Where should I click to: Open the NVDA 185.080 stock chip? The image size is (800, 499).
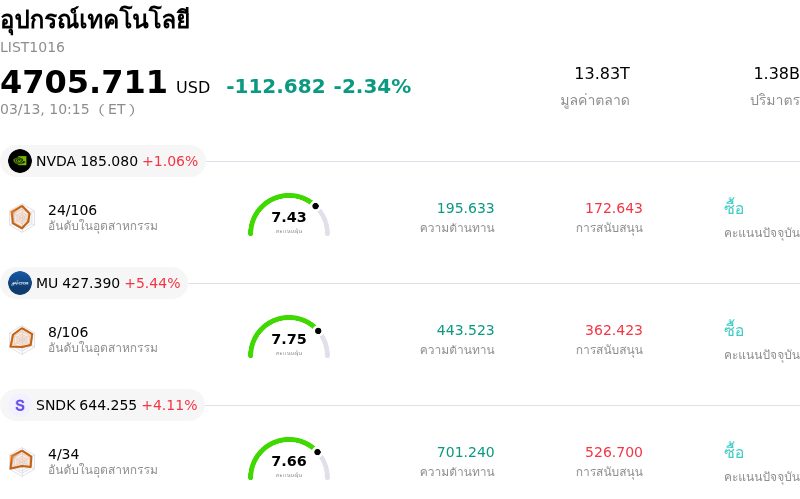point(104,161)
